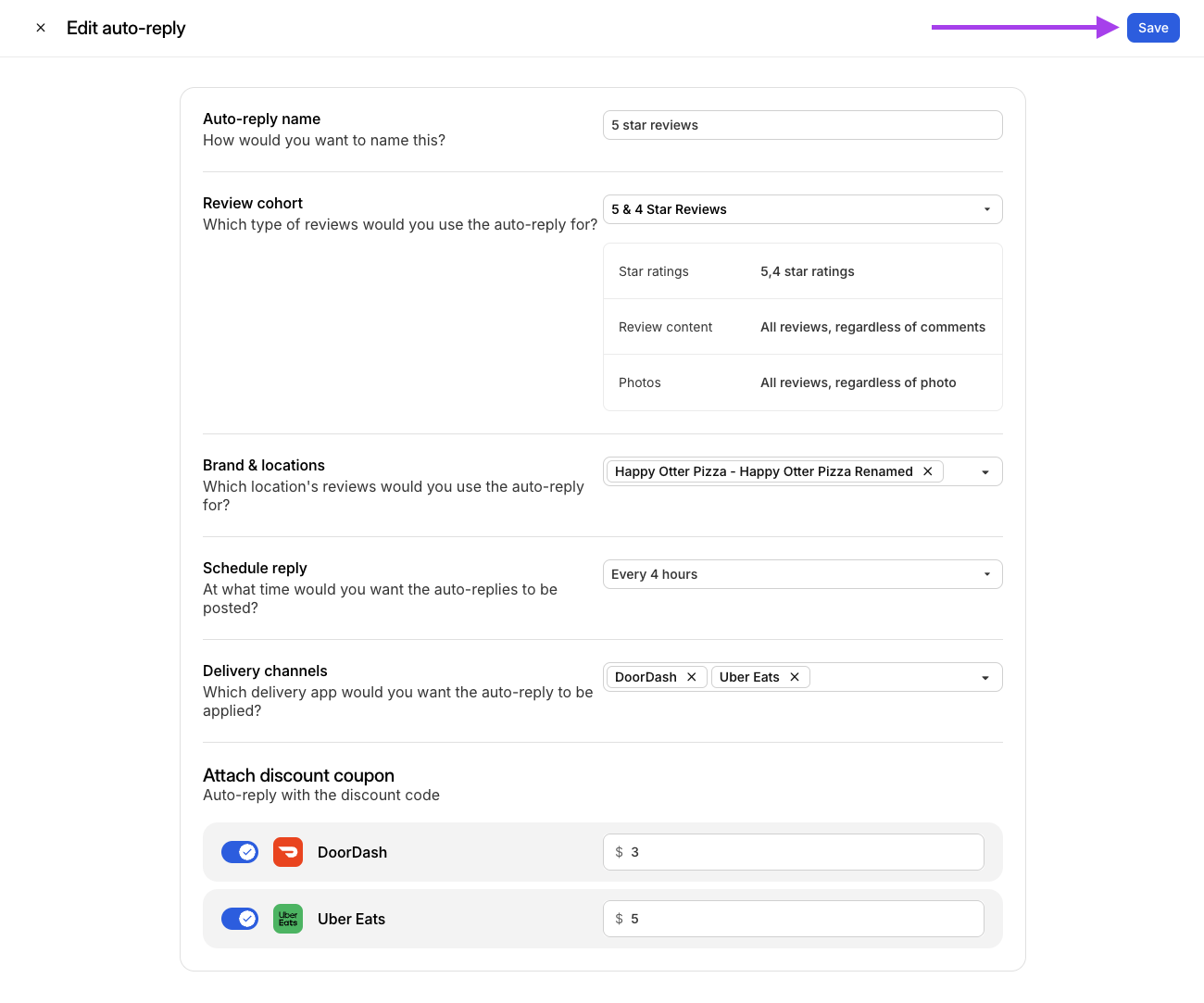This screenshot has width=1204, height=1003.
Task: Click the DoorDash coupon row label
Action: [352, 852]
